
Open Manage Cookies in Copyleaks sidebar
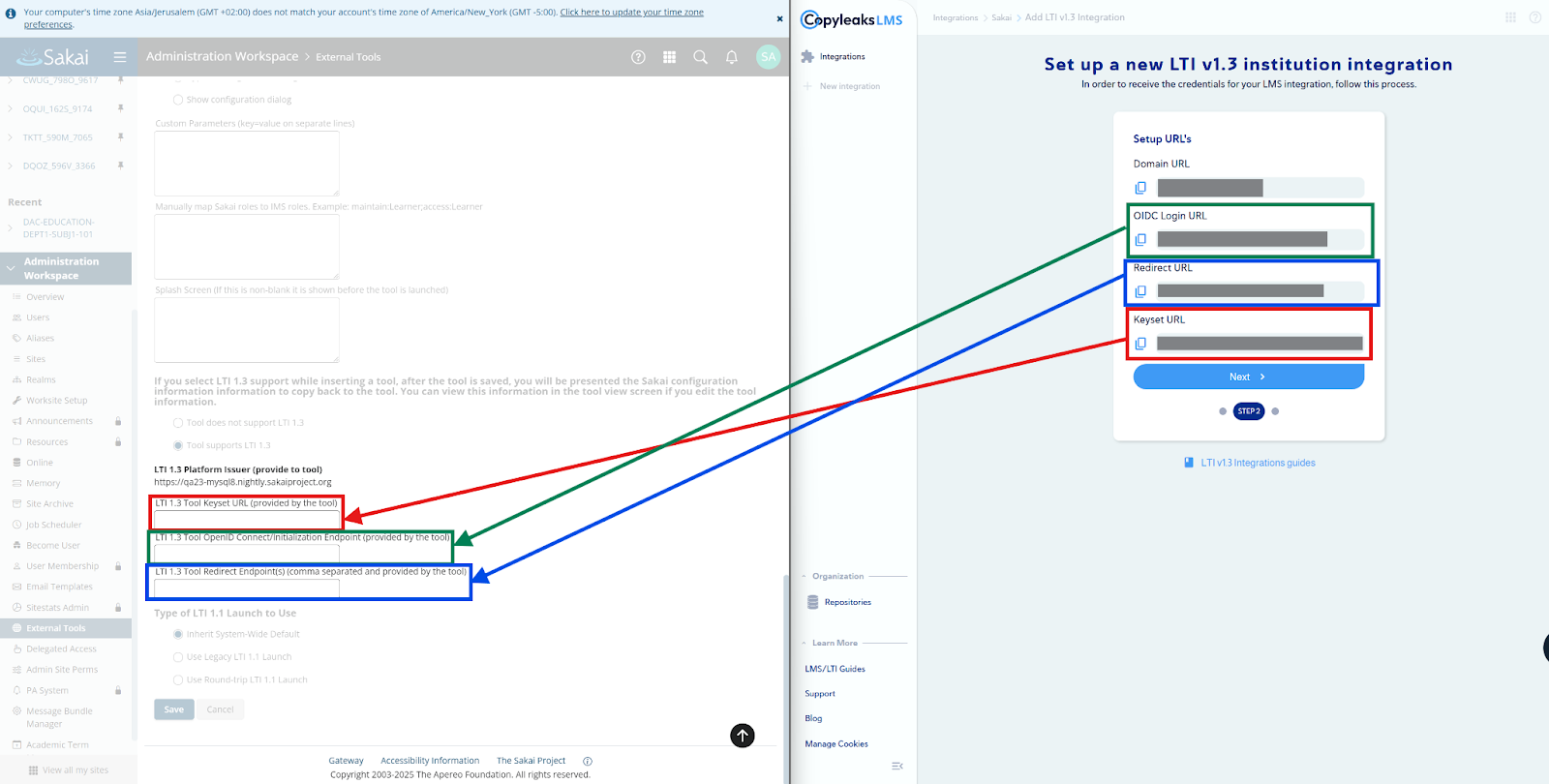pos(836,744)
